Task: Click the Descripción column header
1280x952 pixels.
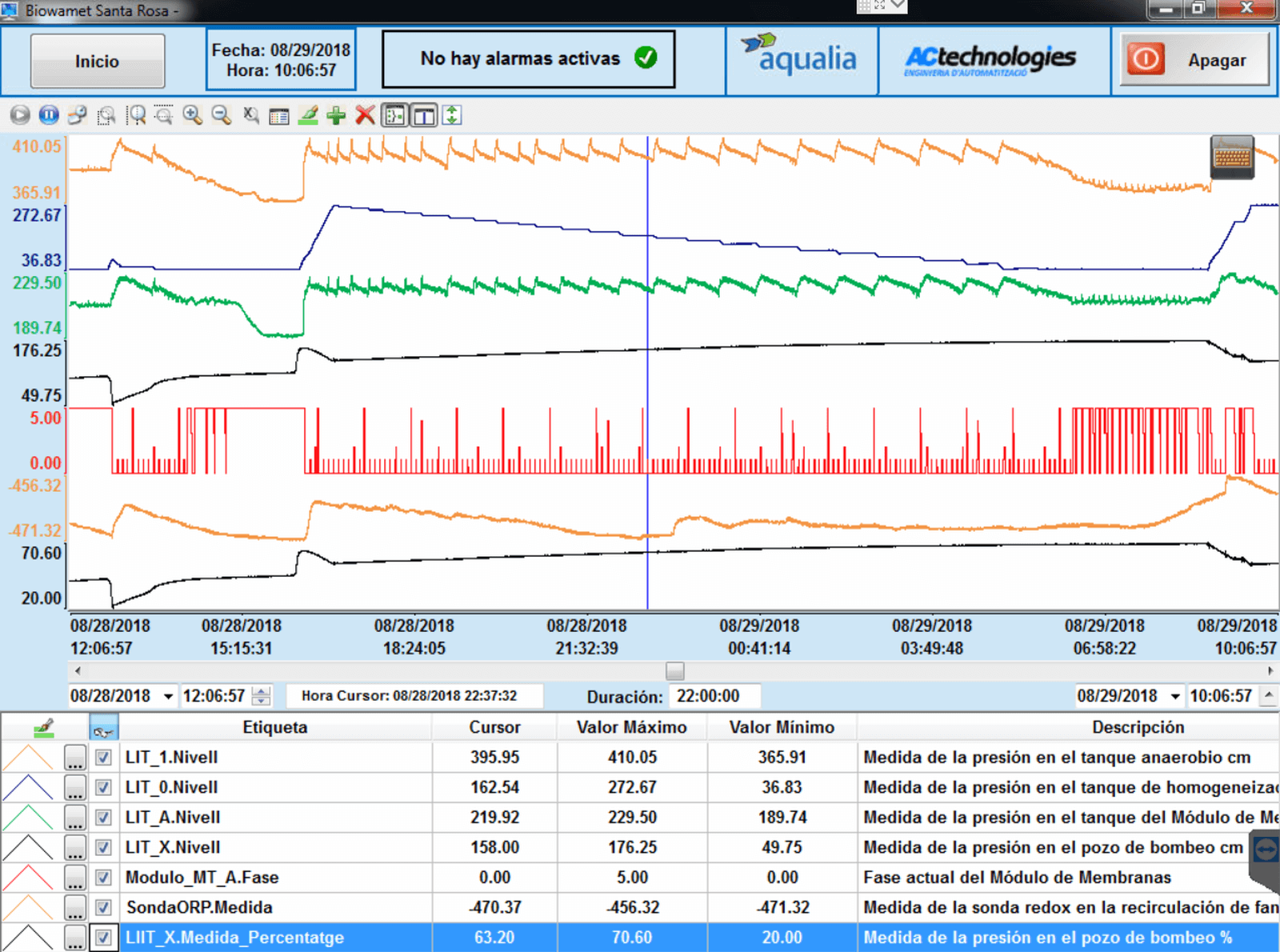Action: coord(1138,727)
